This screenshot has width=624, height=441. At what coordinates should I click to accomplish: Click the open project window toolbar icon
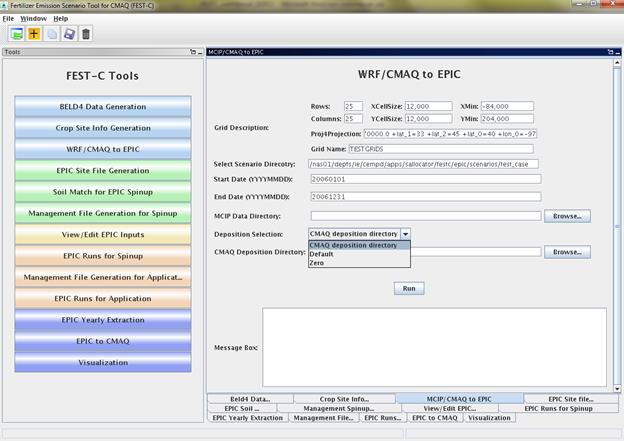click(16, 34)
